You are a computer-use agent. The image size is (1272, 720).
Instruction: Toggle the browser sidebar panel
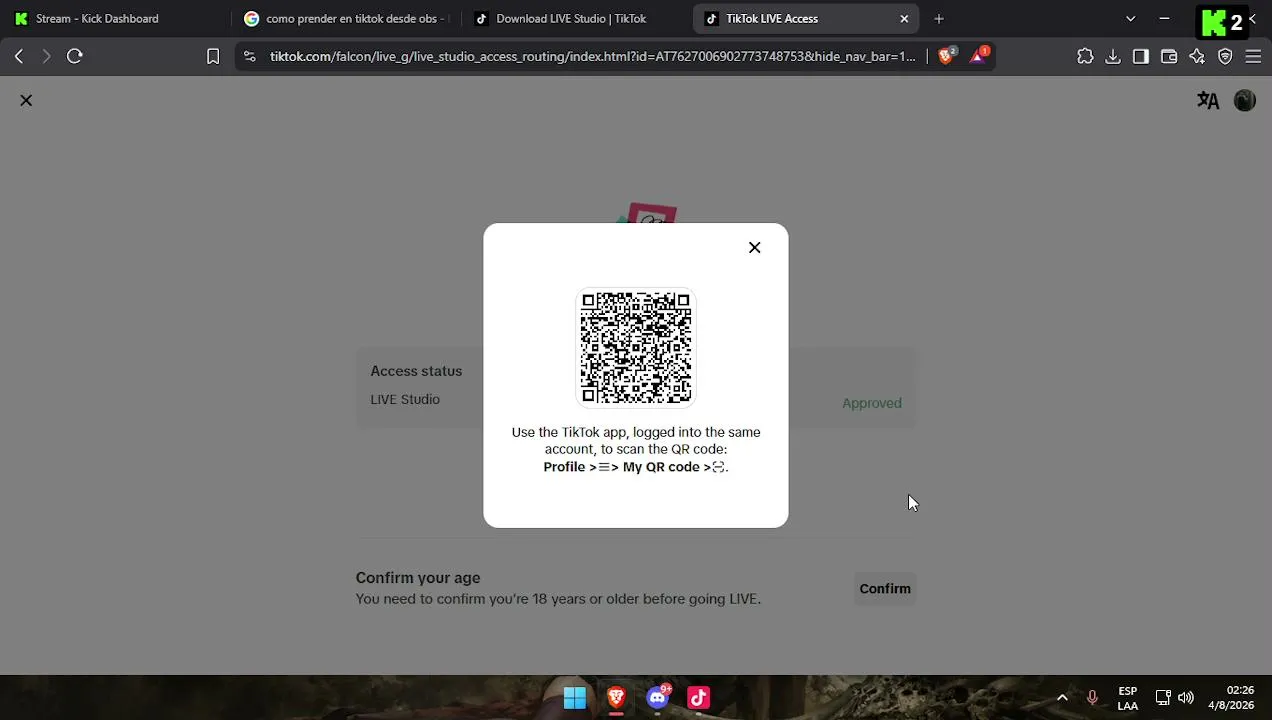(x=1141, y=57)
